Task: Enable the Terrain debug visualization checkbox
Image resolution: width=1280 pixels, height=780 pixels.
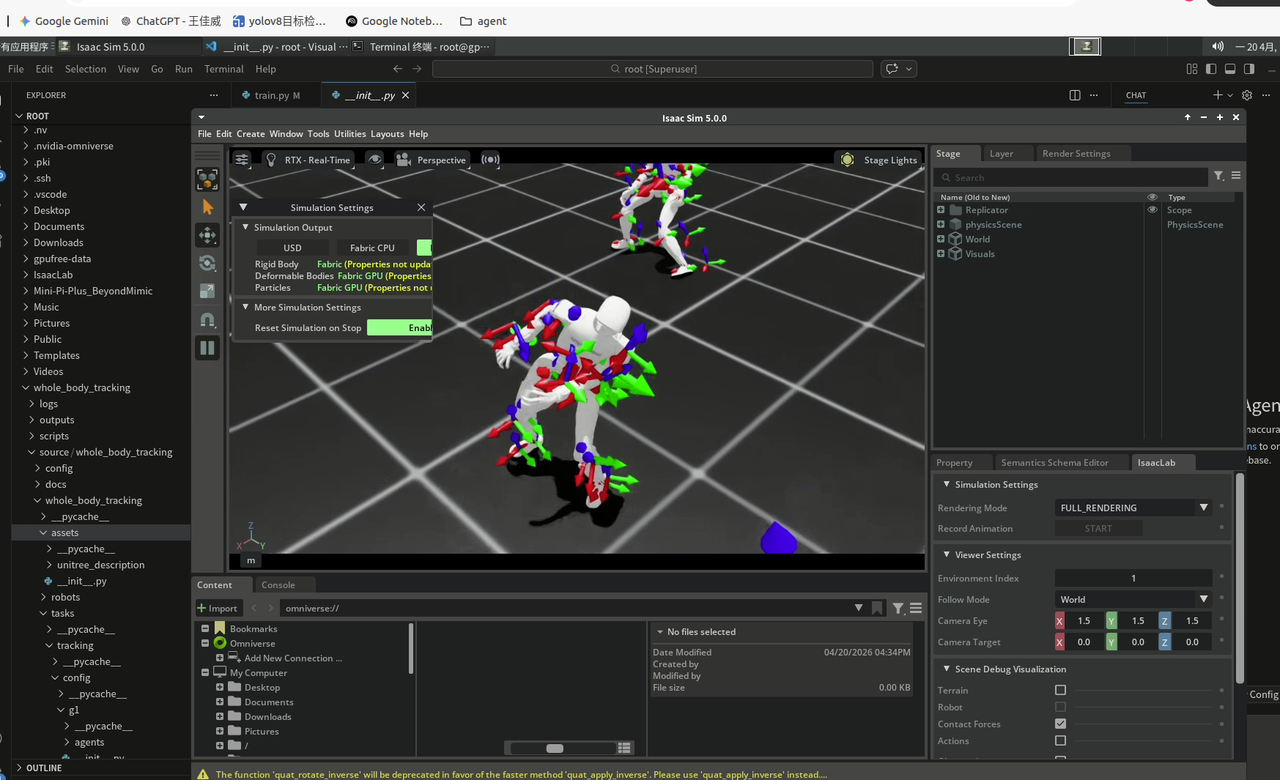Action: [1060, 690]
